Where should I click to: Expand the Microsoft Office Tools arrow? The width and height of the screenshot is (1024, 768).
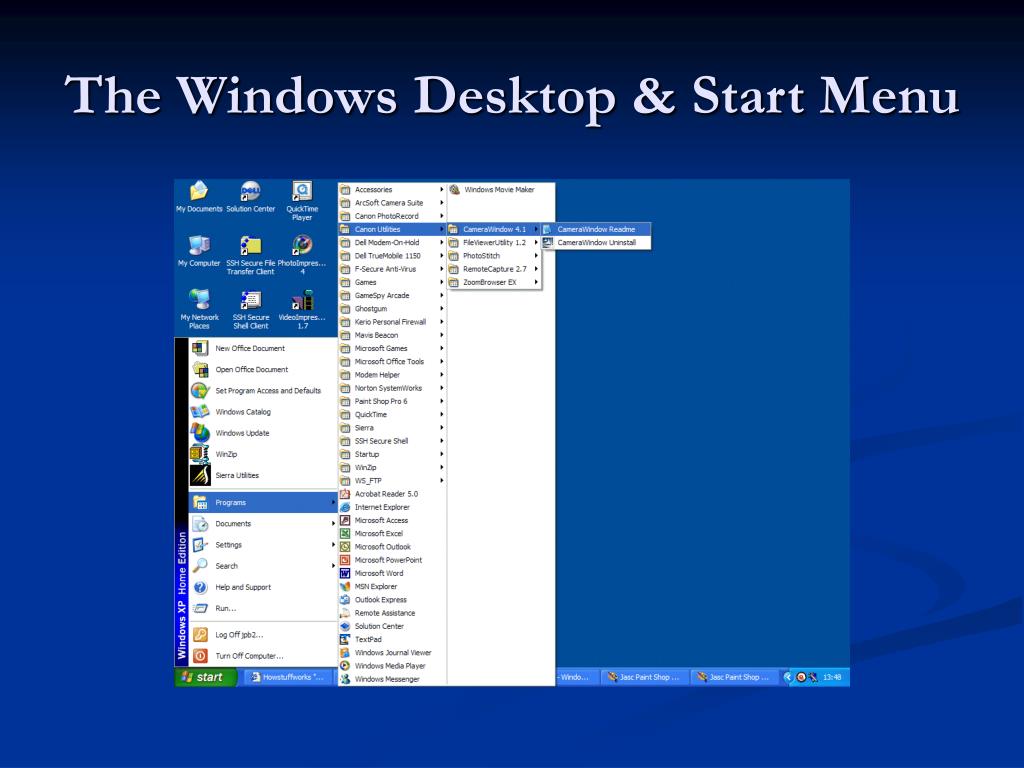coord(441,361)
